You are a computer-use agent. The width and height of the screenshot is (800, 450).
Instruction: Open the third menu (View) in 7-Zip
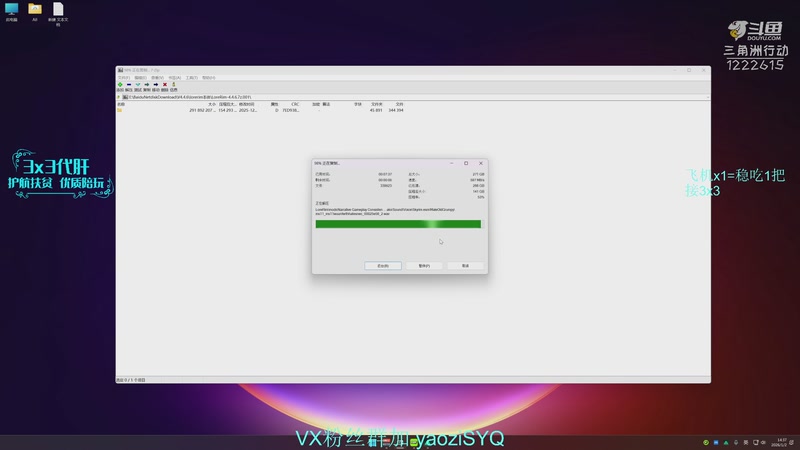157,78
